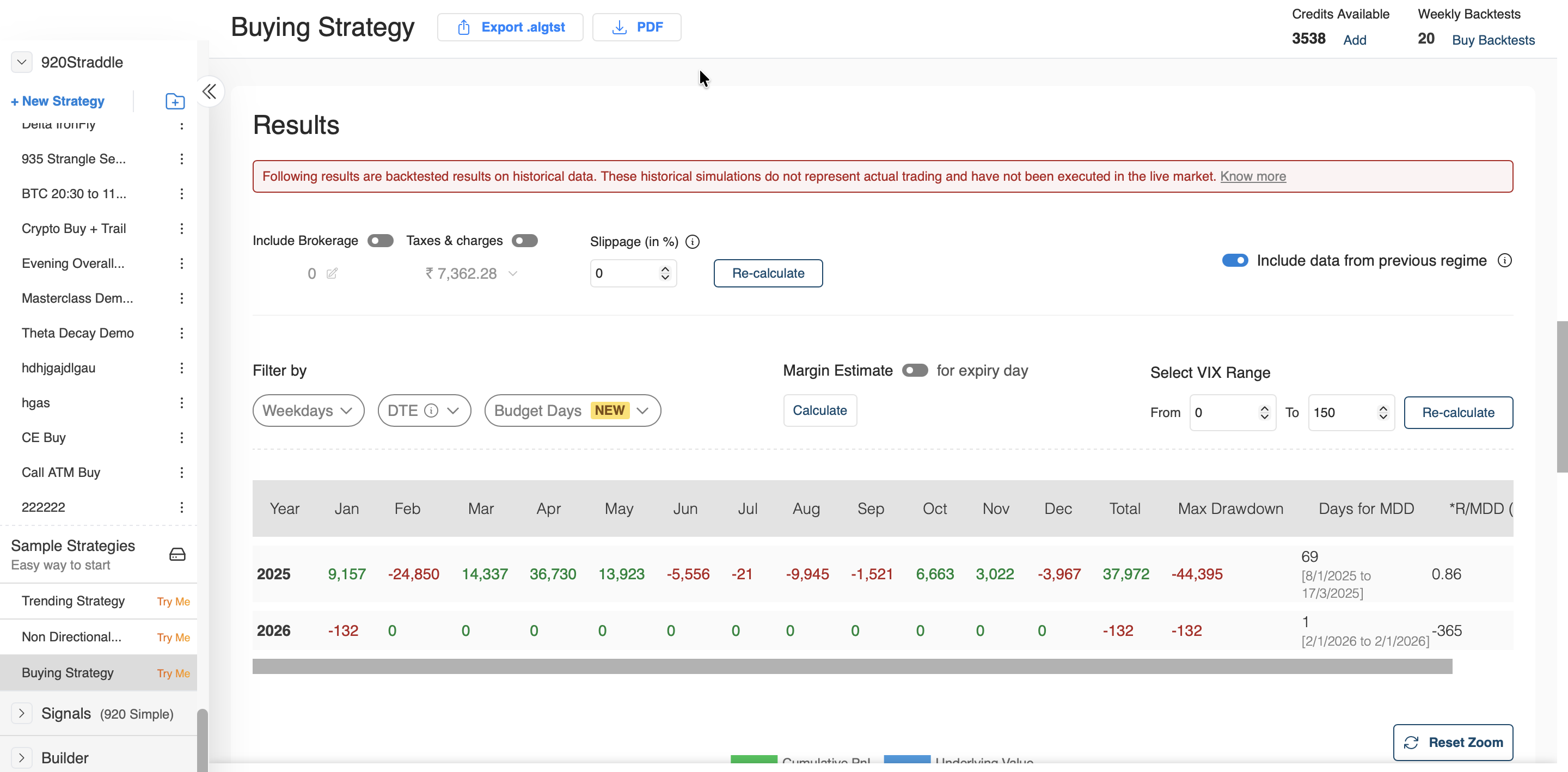The height and width of the screenshot is (772, 1568).
Task: Open the Budget Days dropdown
Action: (572, 410)
